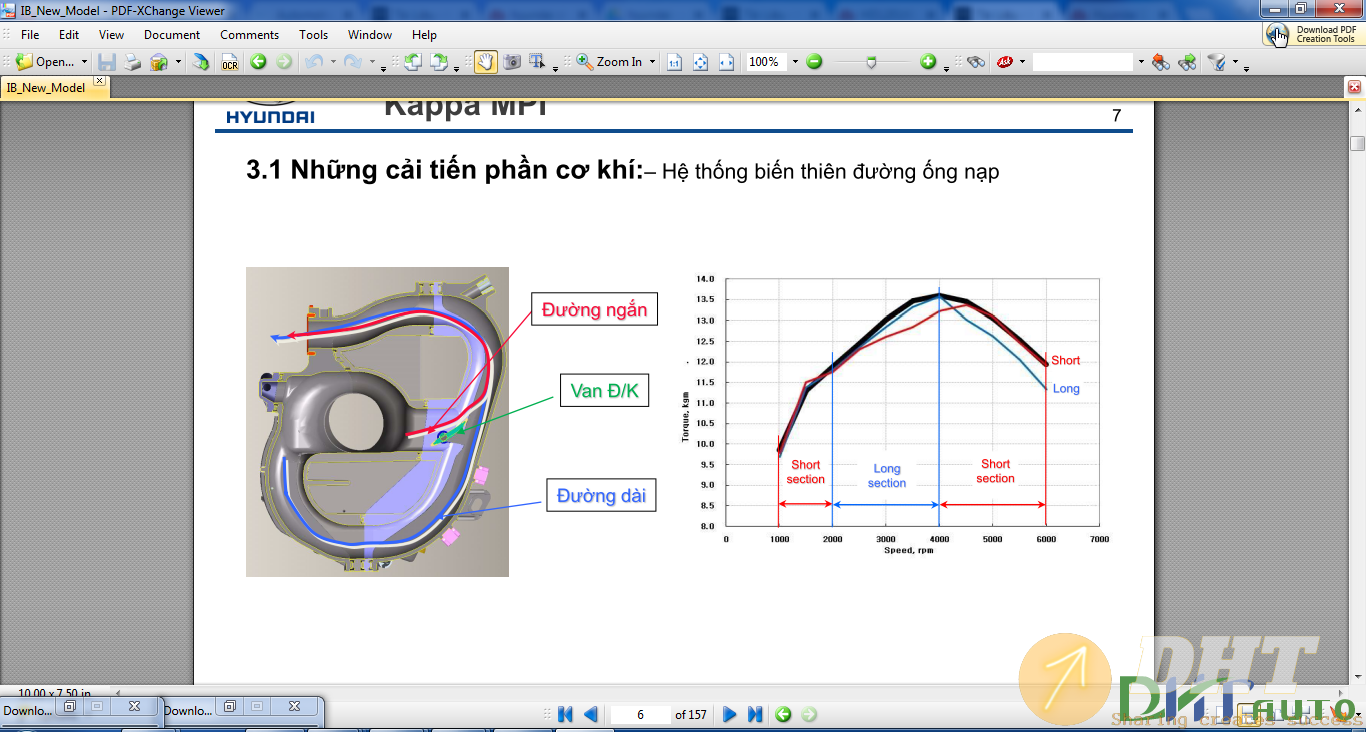This screenshot has height=732, width=1366.
Task: Select the Snapshot camera tool
Action: pyautogui.click(x=512, y=62)
